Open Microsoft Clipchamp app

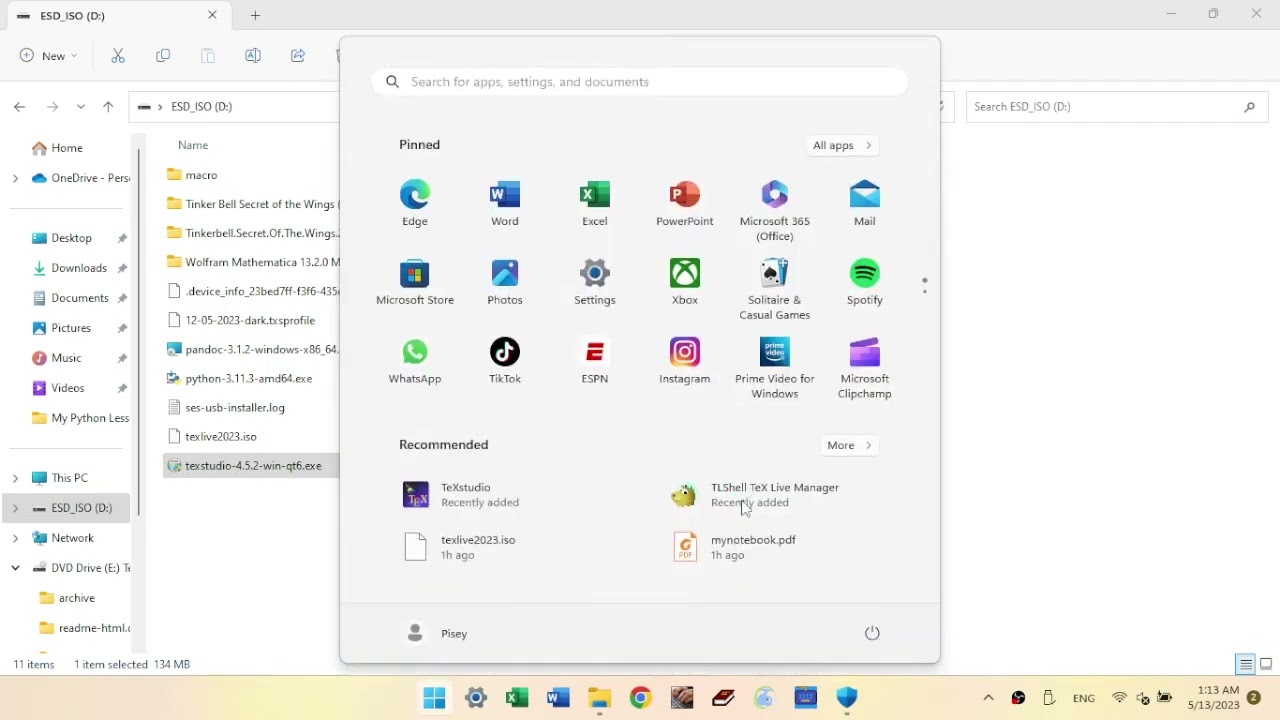(x=865, y=368)
